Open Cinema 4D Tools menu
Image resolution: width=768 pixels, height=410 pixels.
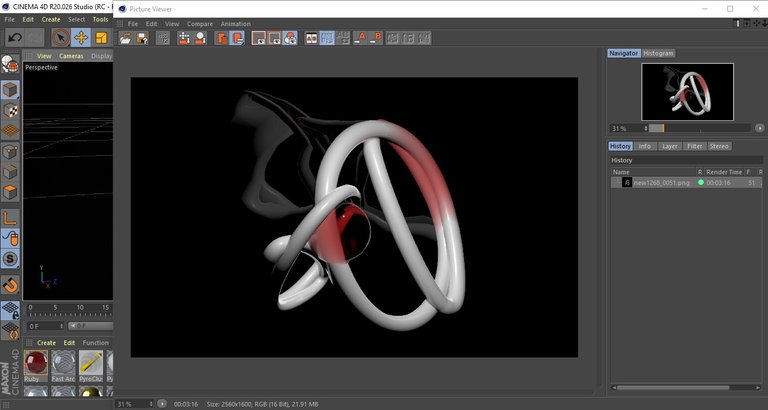(x=100, y=20)
